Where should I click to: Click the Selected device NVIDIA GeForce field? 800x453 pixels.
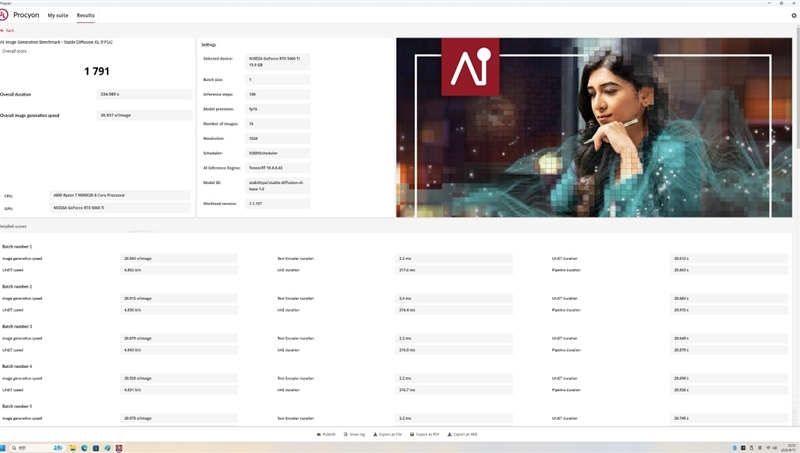277,61
